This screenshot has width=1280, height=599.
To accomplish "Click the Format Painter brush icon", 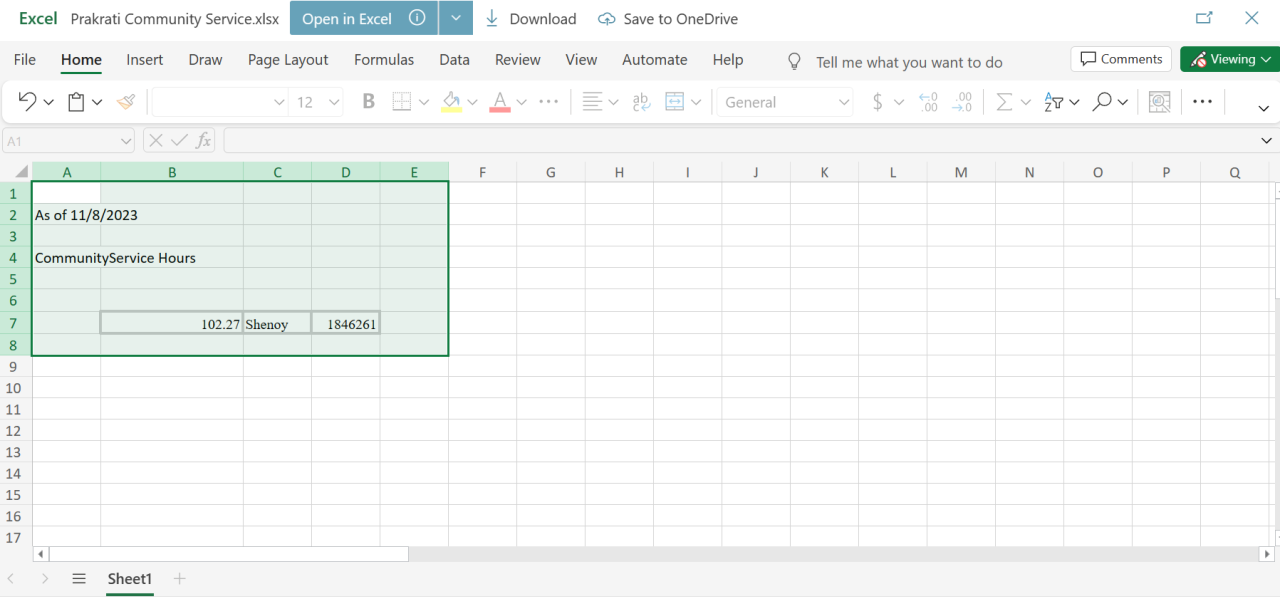I will coord(126,101).
